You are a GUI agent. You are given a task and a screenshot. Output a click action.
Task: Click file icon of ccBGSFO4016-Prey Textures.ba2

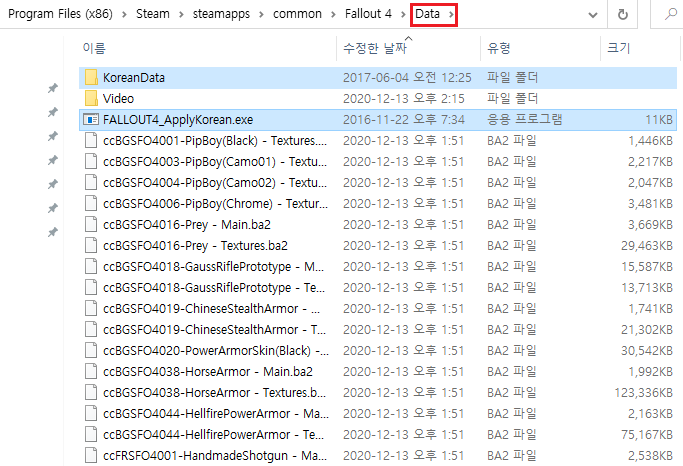91,246
